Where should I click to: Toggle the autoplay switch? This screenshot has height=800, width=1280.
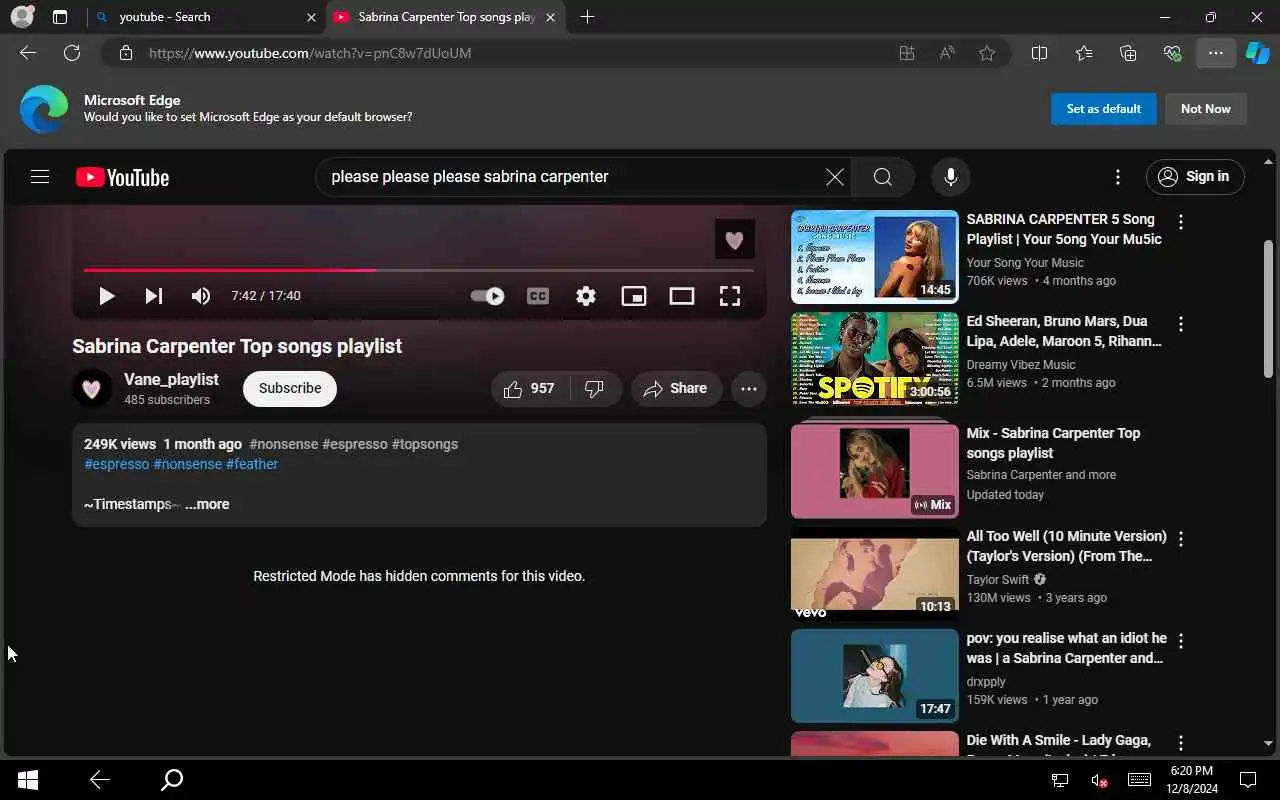[488, 296]
